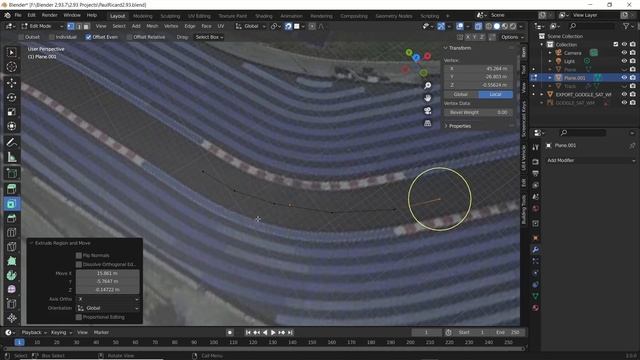Enable face select mode
640x360 pixels.
pyautogui.click(x=86, y=27)
